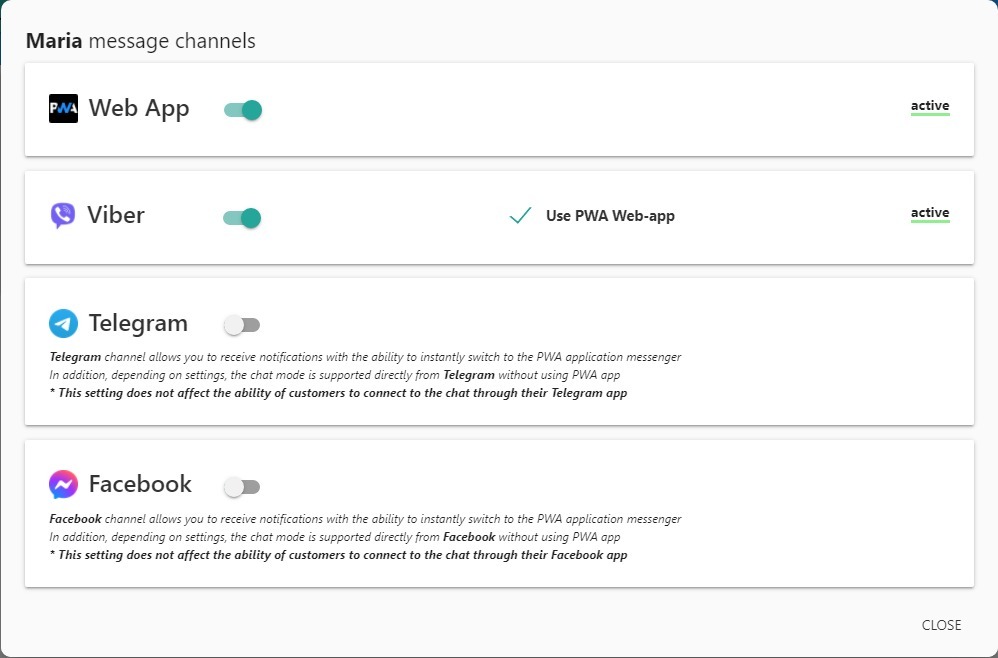The image size is (998, 658).
Task: Disable the Web App channel toggle
Action: coord(243,110)
